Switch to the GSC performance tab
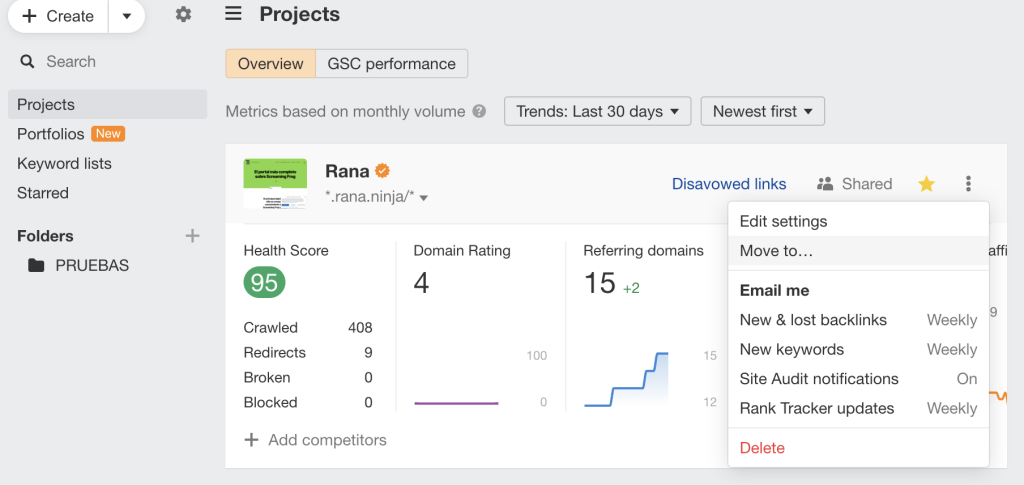Viewport: 1024px width, 485px height. (391, 64)
